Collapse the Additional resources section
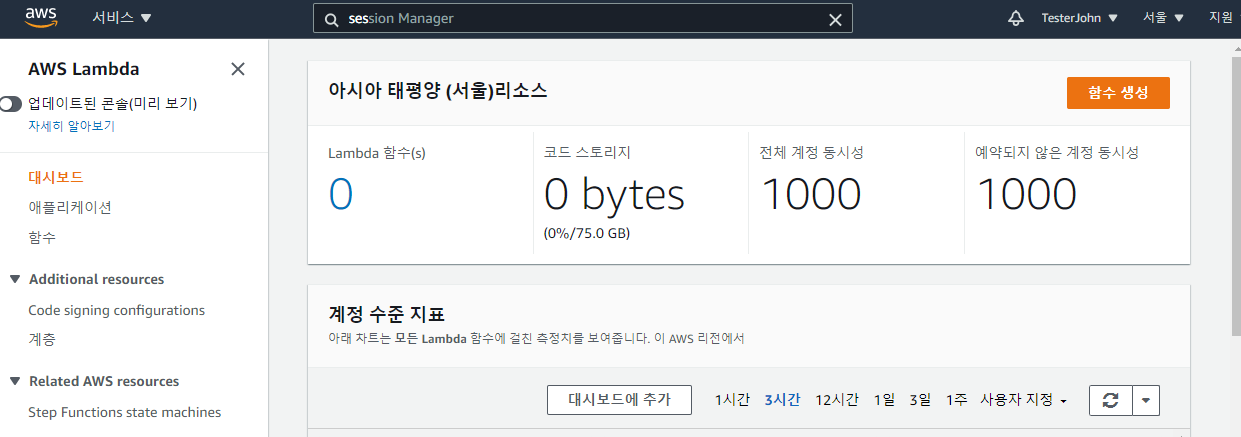Viewport: 1241px width, 437px height. pyautogui.click(x=15, y=279)
